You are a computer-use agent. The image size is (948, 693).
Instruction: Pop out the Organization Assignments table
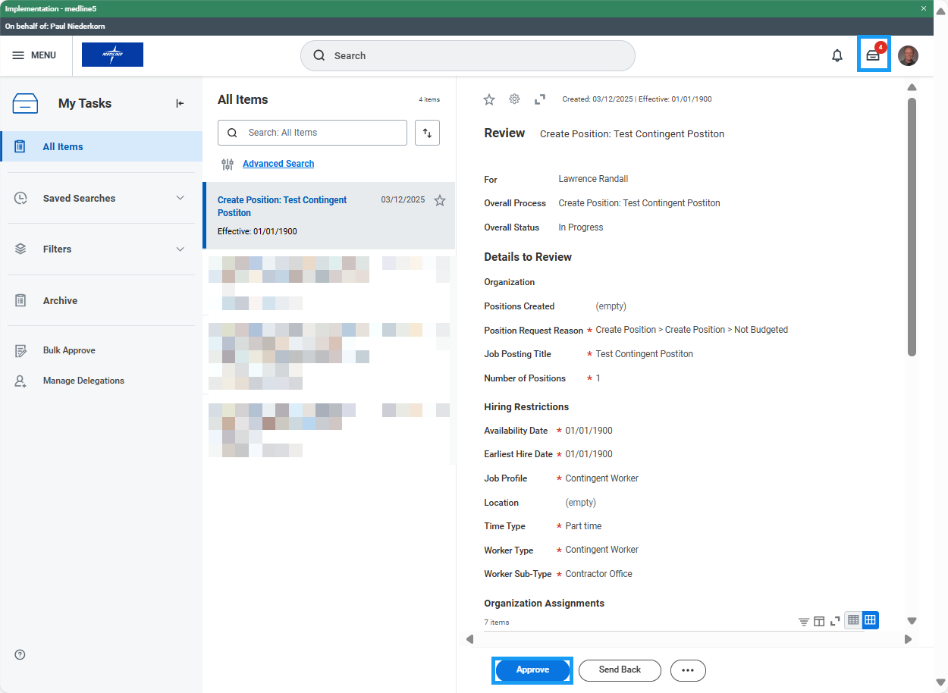(819, 620)
